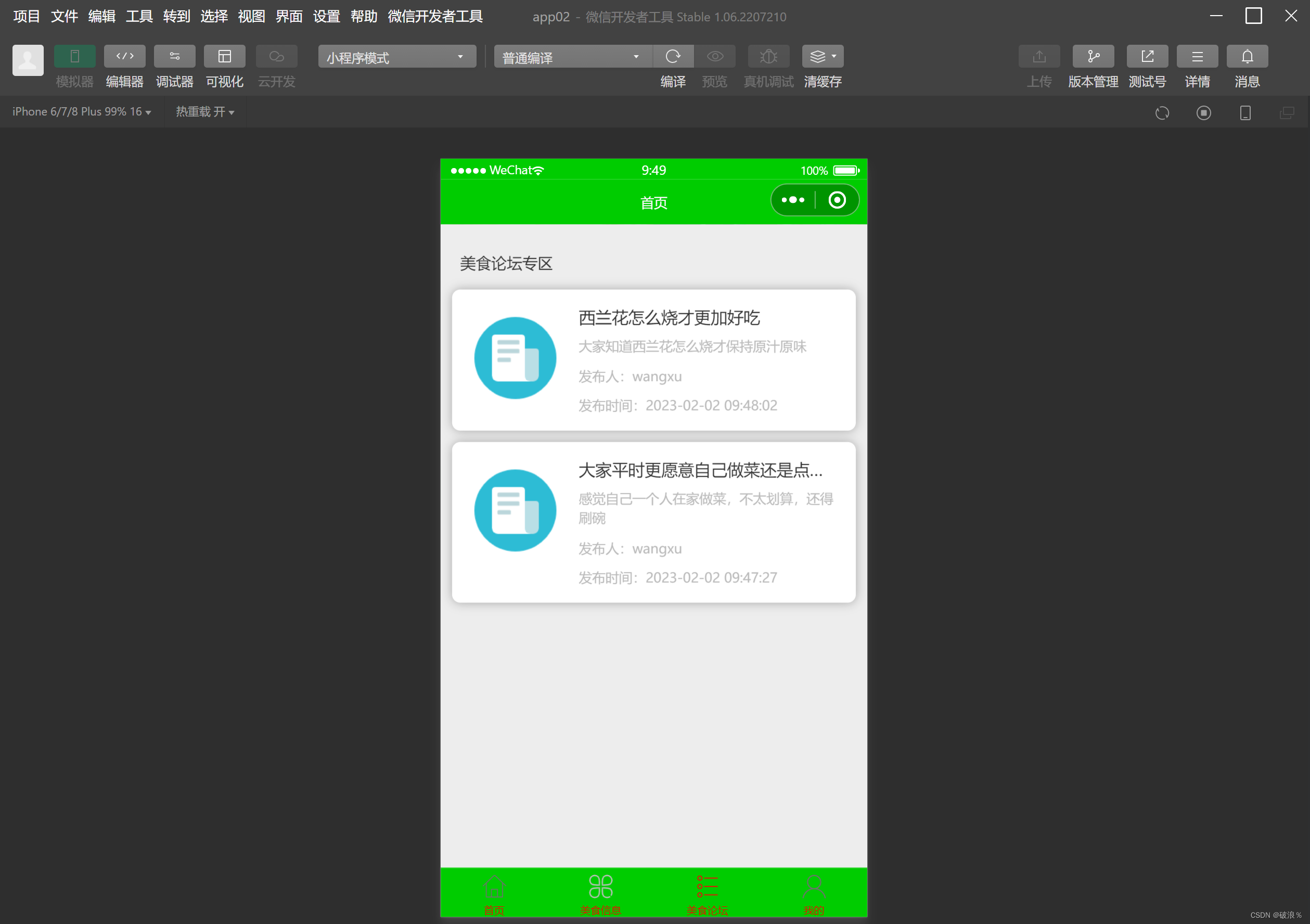Open the messages bell icon
This screenshot has width=1310, height=924.
pos(1248,57)
